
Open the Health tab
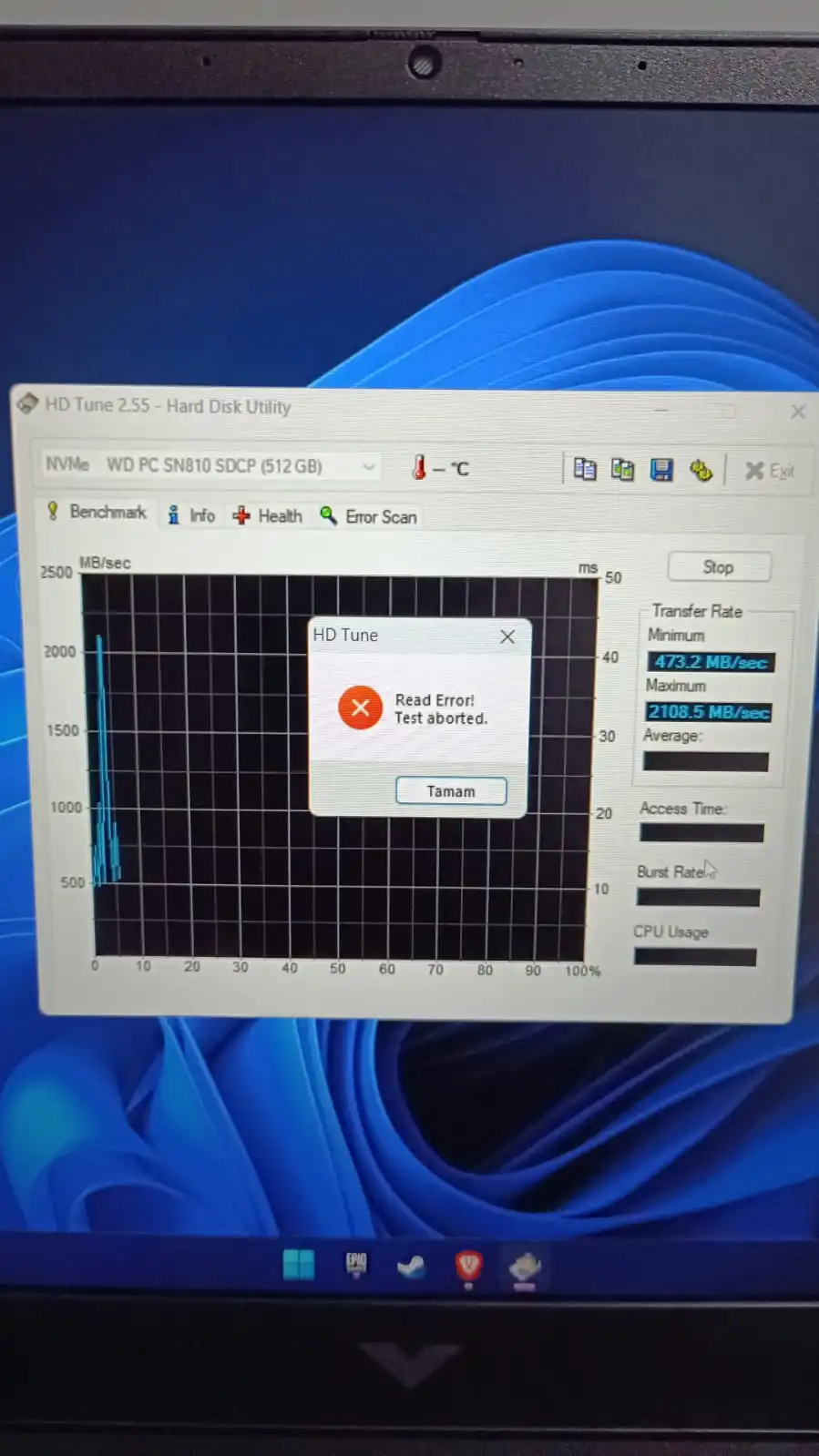coord(267,516)
